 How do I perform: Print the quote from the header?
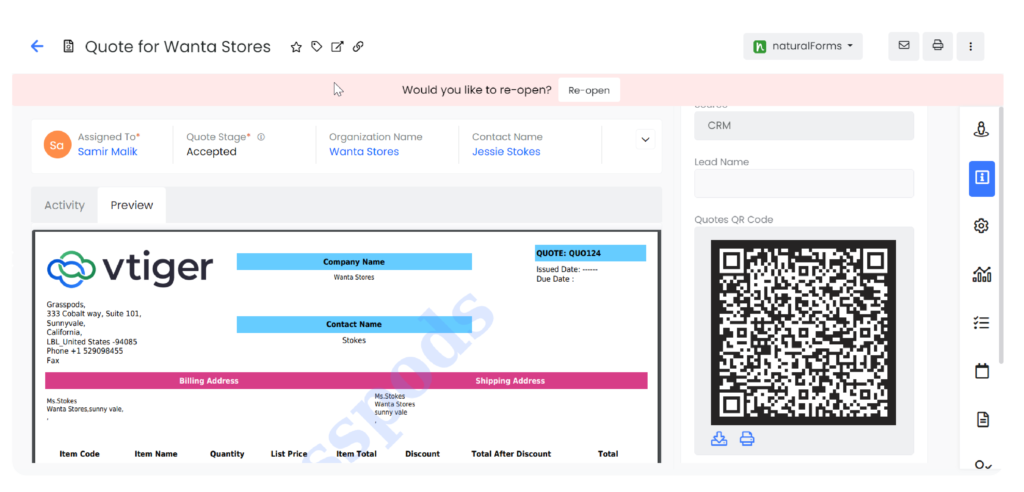pos(937,46)
